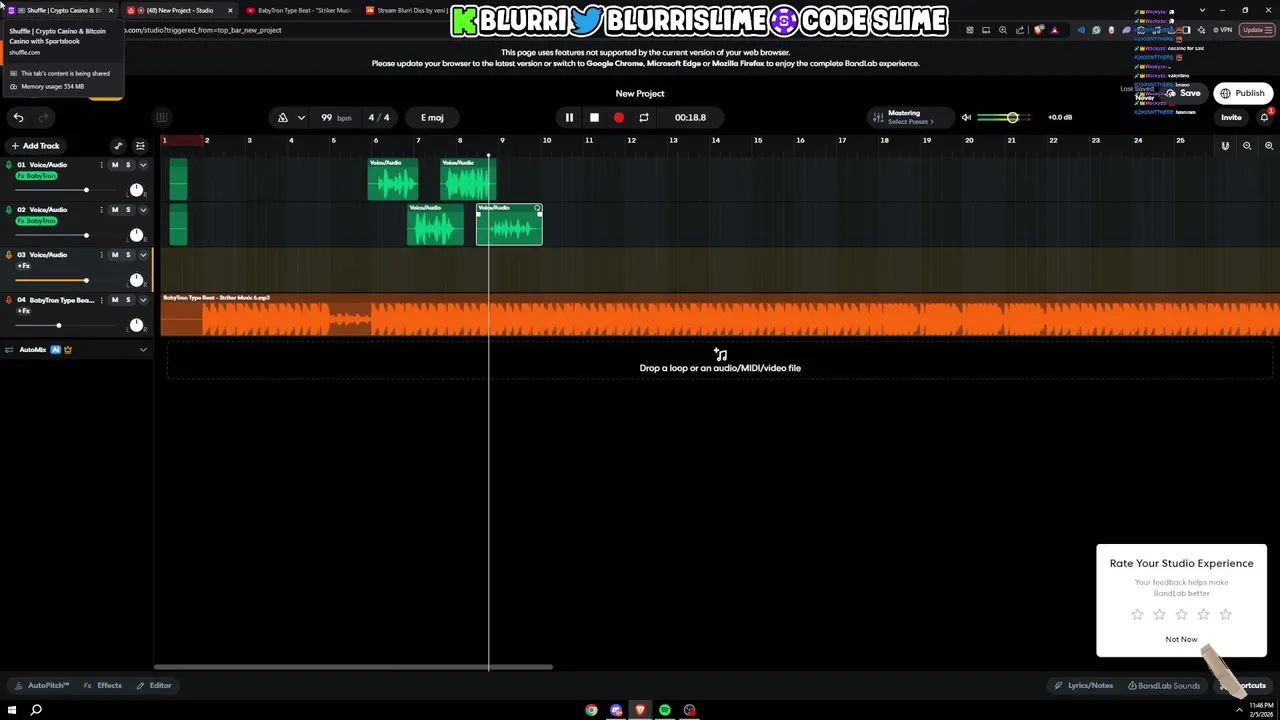Click Spotify icon in Windows taskbar
The height and width of the screenshot is (720, 1280).
(x=665, y=710)
